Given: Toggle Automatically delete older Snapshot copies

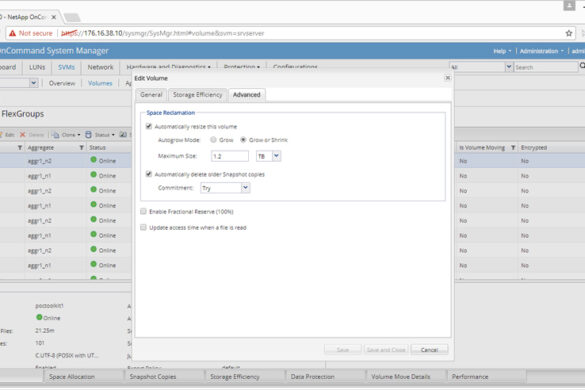Looking at the screenshot, I should coord(149,174).
